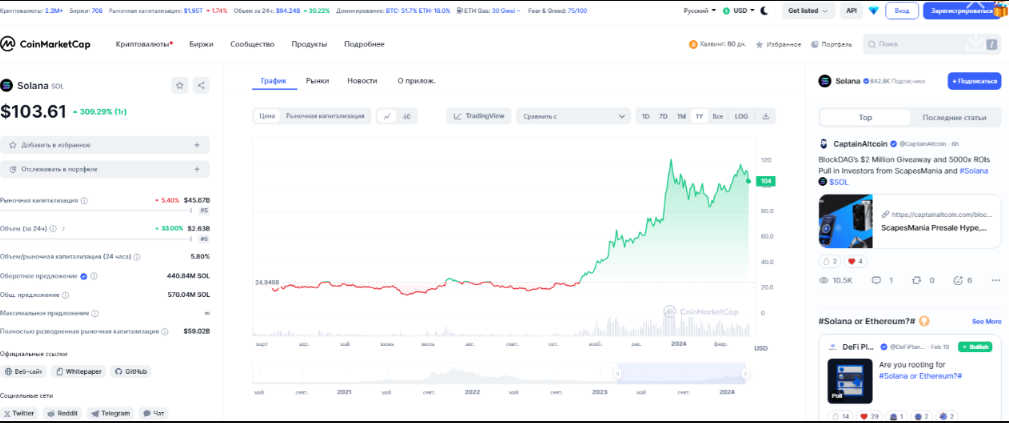Switch to Новости tab
Screen dimensions: 1009x423
point(362,81)
